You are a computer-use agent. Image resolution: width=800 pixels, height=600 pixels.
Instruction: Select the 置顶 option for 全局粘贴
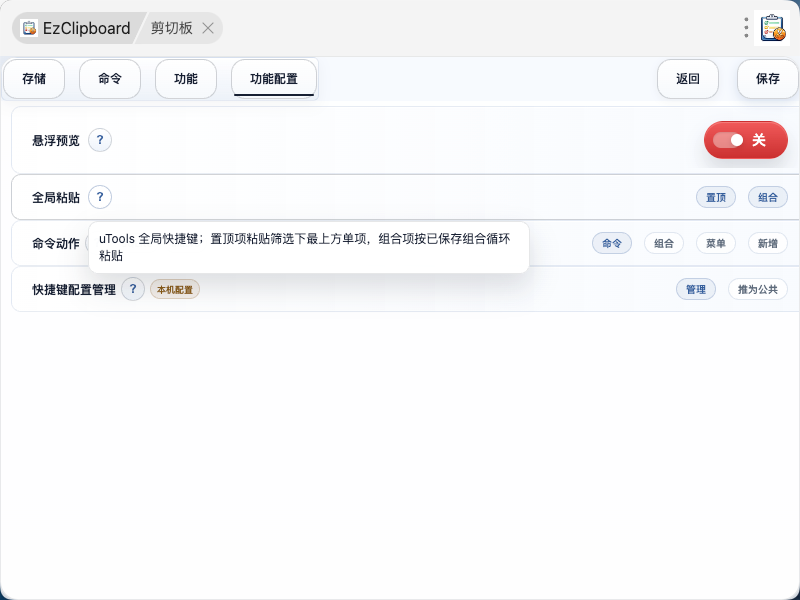pos(716,197)
